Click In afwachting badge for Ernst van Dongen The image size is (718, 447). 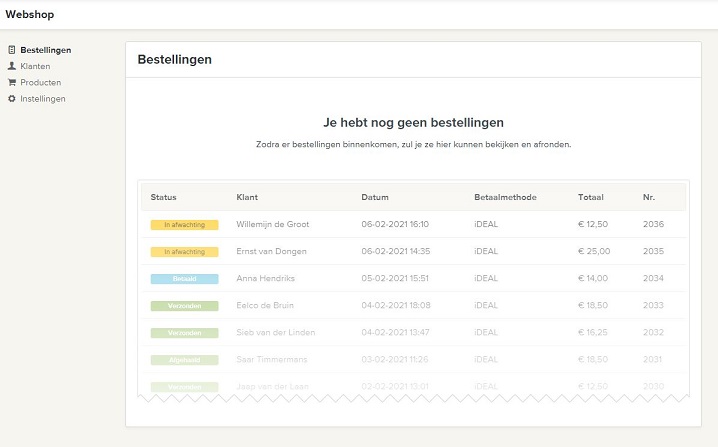pos(185,251)
